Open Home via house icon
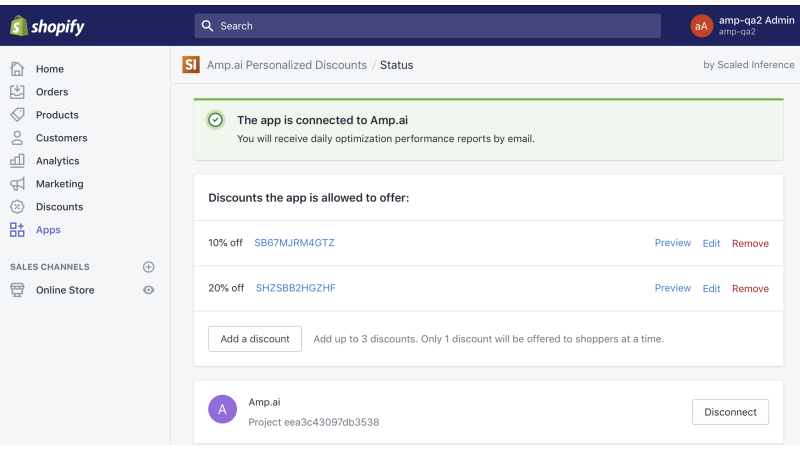Image resolution: width=800 pixels, height=450 pixels. pyautogui.click(x=17, y=69)
